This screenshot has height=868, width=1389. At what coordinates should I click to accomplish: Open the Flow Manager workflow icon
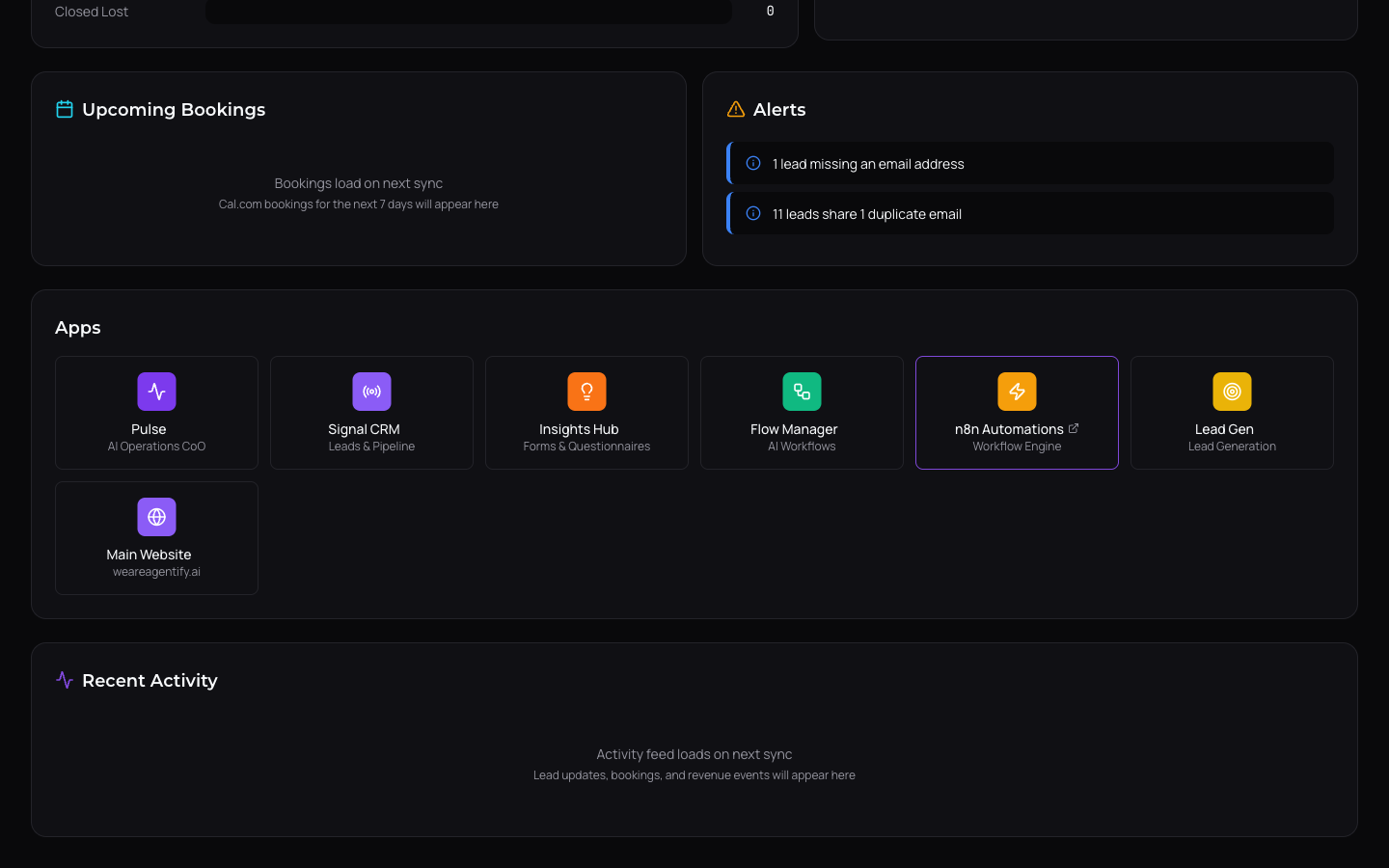802,392
